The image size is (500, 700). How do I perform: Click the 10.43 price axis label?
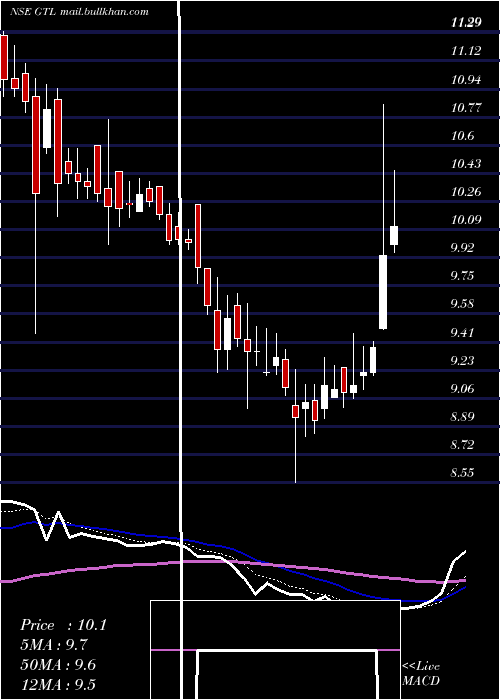click(x=466, y=164)
